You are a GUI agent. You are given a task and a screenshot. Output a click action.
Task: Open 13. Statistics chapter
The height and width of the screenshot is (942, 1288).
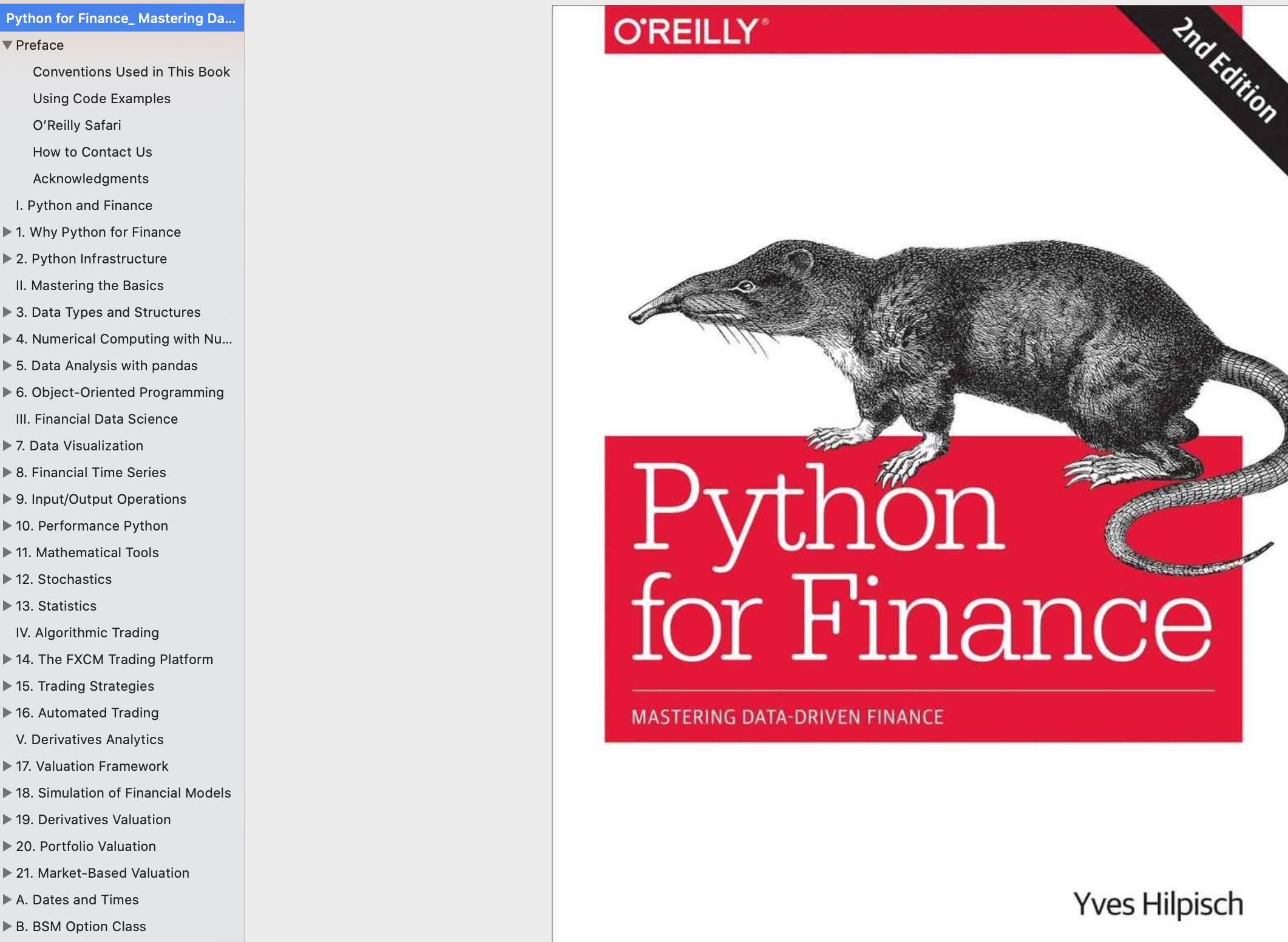point(56,606)
